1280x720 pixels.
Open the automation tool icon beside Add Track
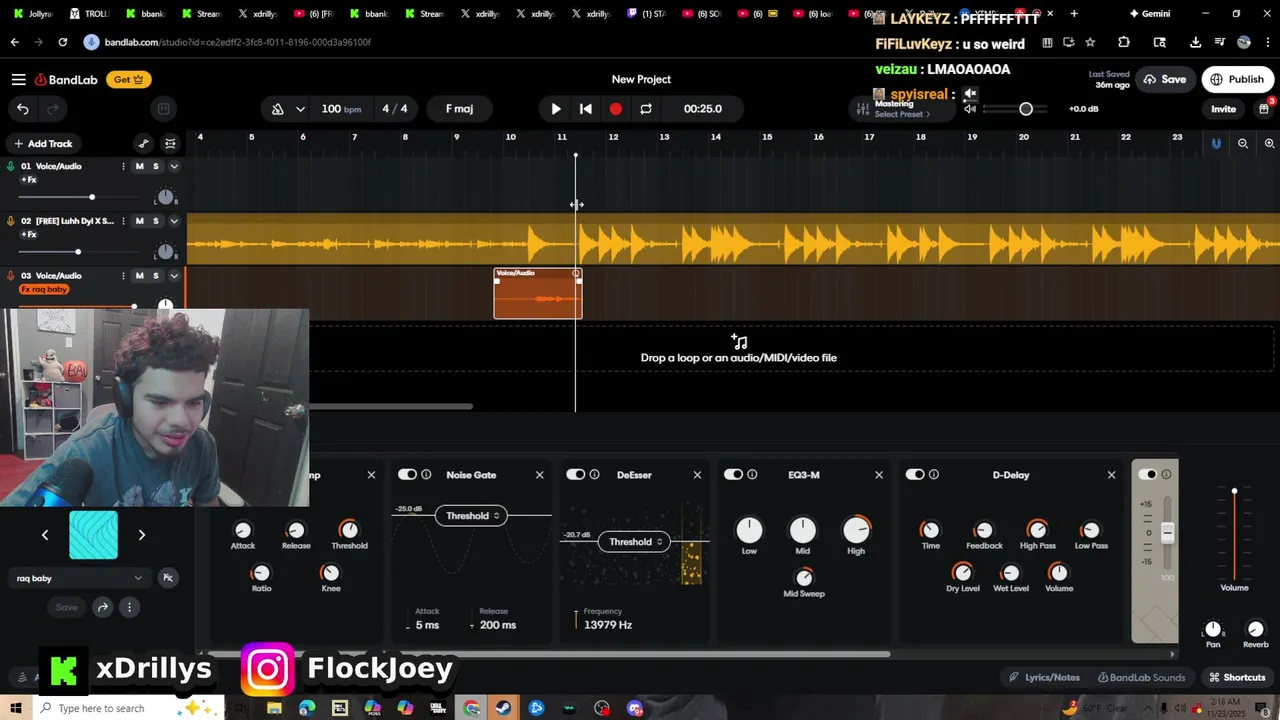coord(143,144)
